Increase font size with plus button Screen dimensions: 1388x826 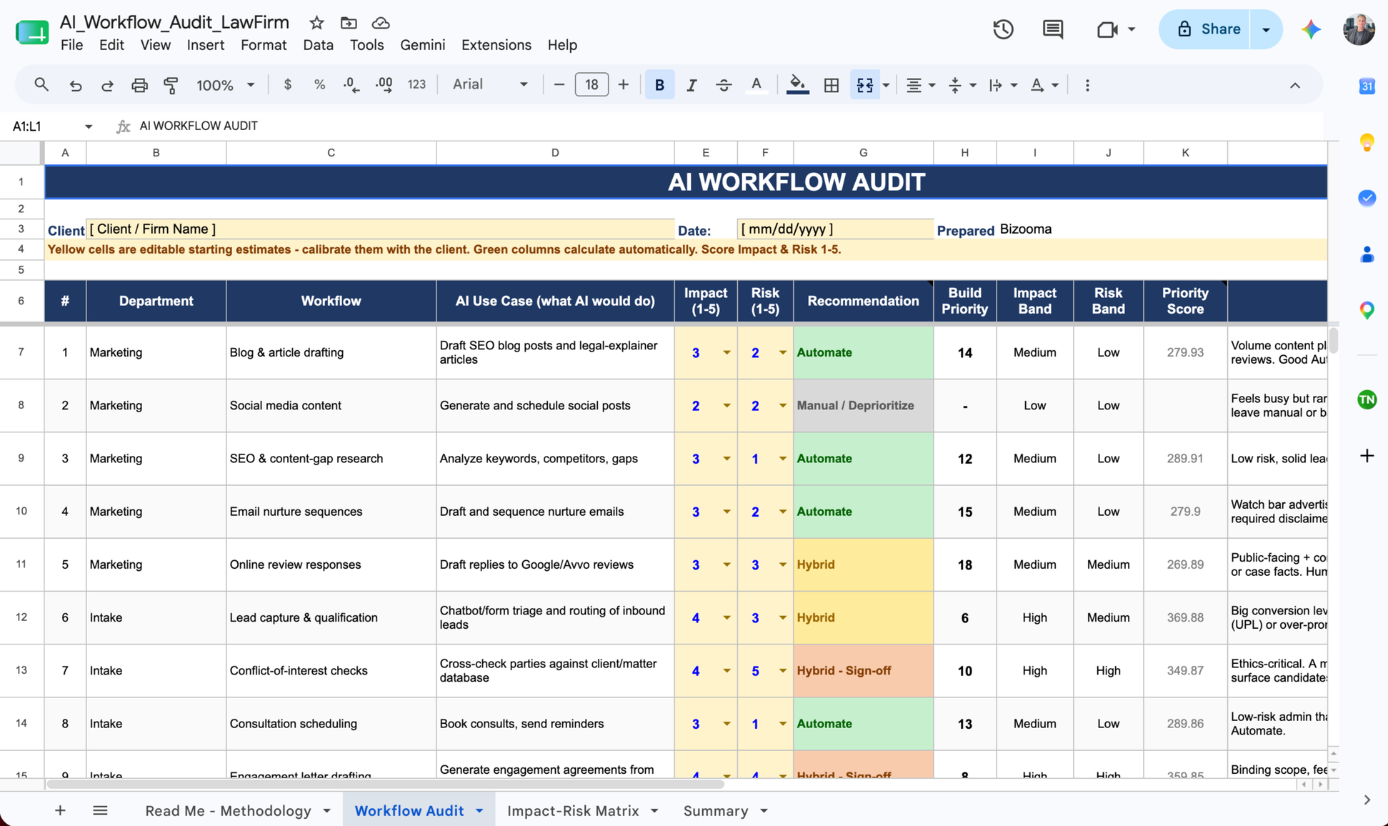(x=623, y=85)
